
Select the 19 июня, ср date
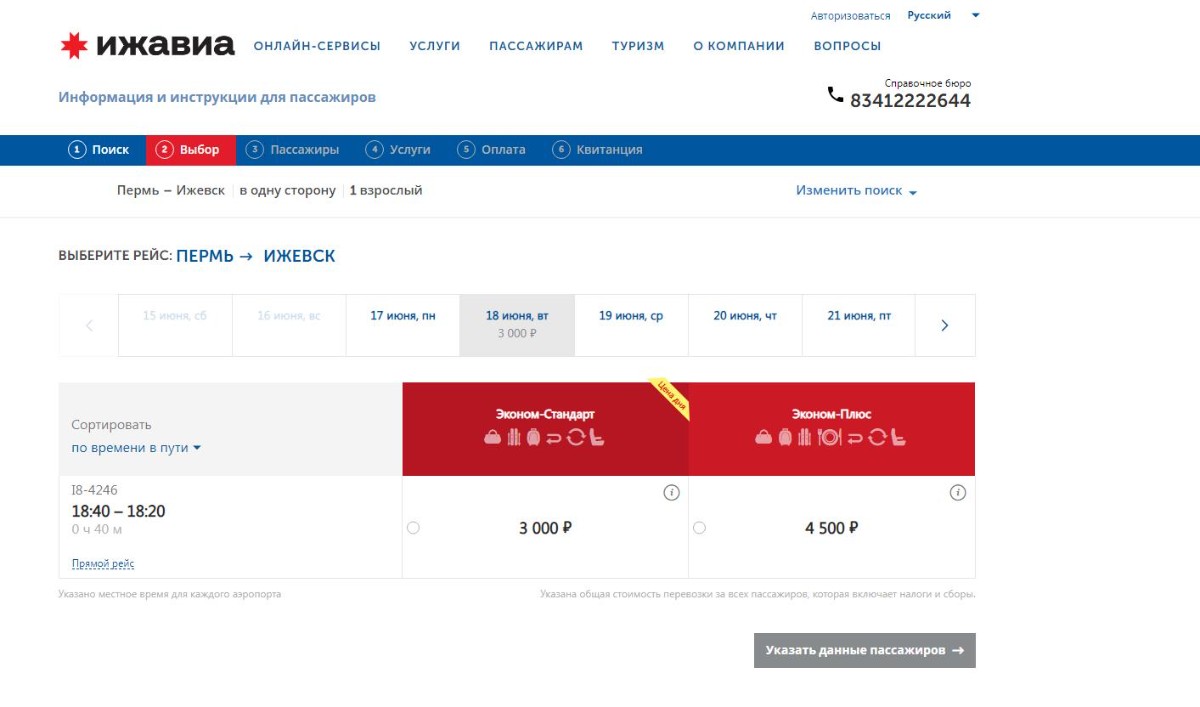(631, 316)
